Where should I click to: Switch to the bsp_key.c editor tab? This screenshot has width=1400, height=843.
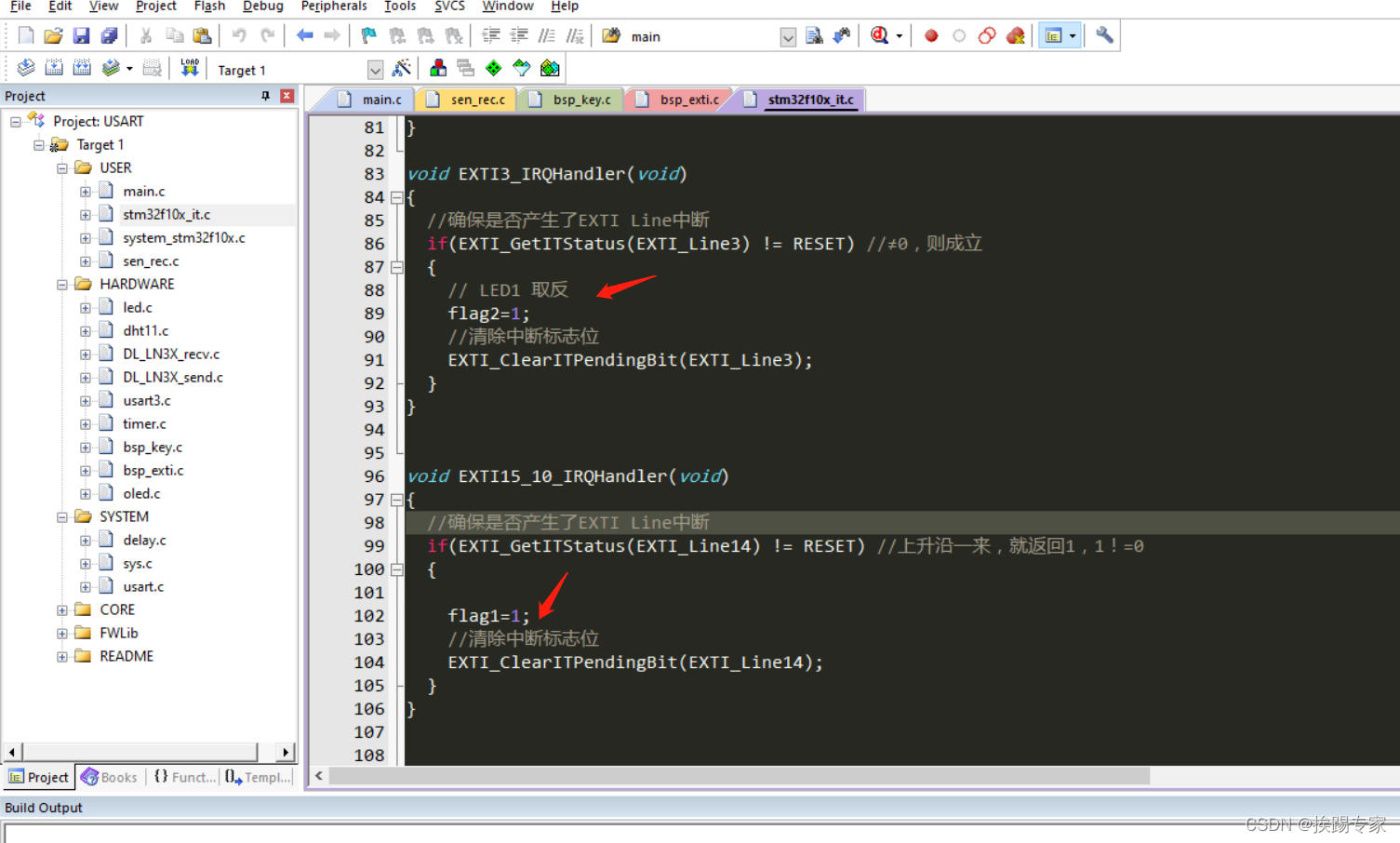[x=573, y=100]
